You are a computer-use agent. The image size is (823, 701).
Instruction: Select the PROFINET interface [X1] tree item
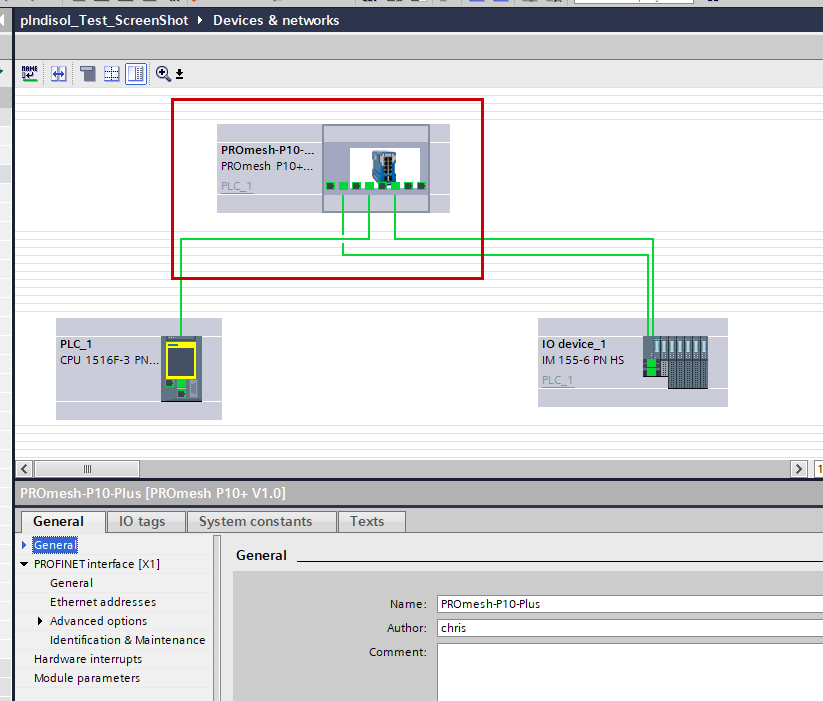[x=97, y=564]
